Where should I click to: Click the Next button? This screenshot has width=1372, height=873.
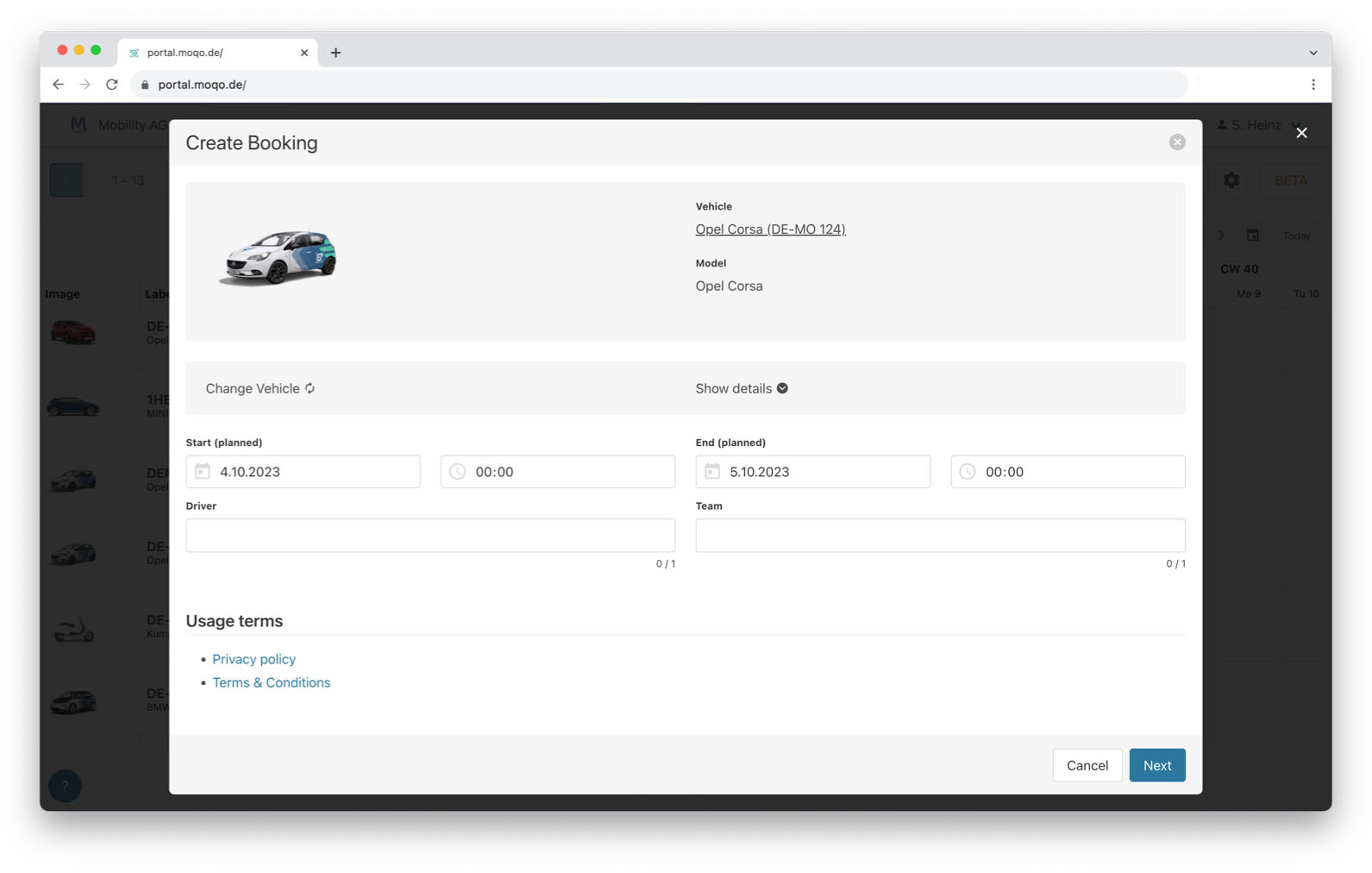pyautogui.click(x=1156, y=765)
